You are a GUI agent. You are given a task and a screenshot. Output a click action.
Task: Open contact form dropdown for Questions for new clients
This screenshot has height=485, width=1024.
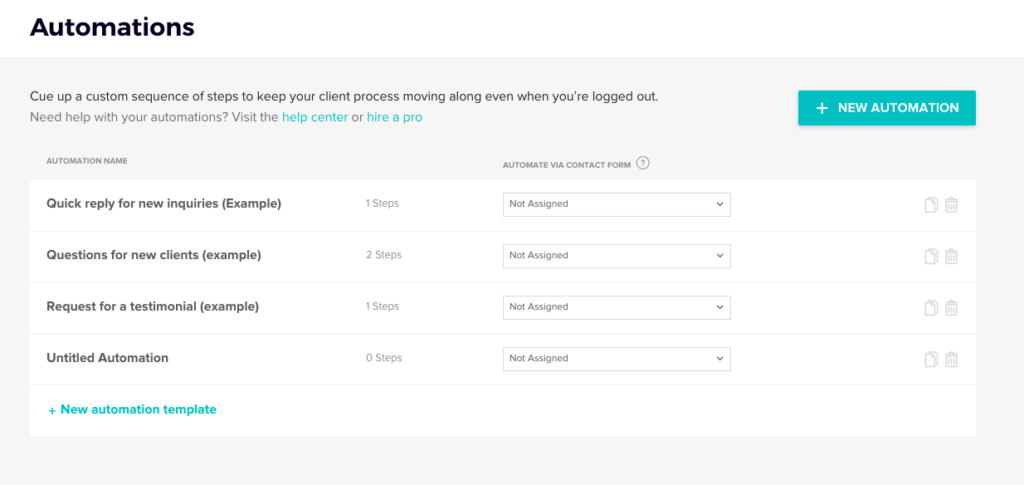click(x=616, y=256)
